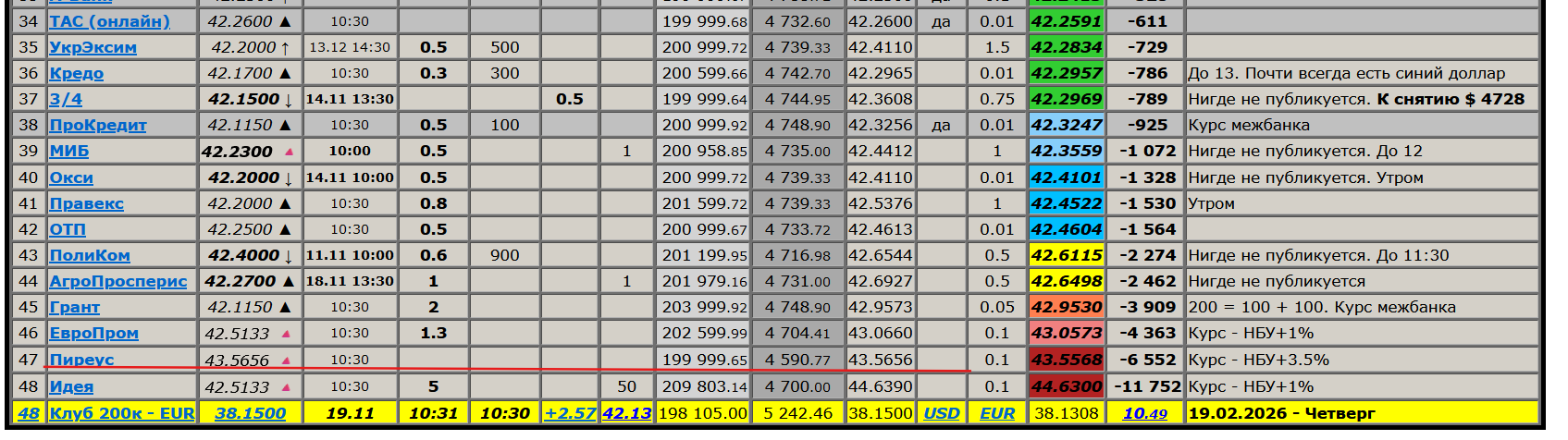Follow the МИБ bank link

coord(69,151)
